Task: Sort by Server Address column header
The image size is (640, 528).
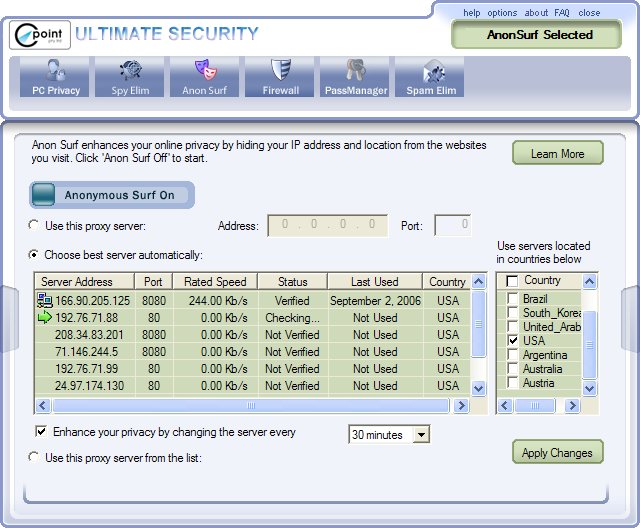Action: click(x=84, y=282)
